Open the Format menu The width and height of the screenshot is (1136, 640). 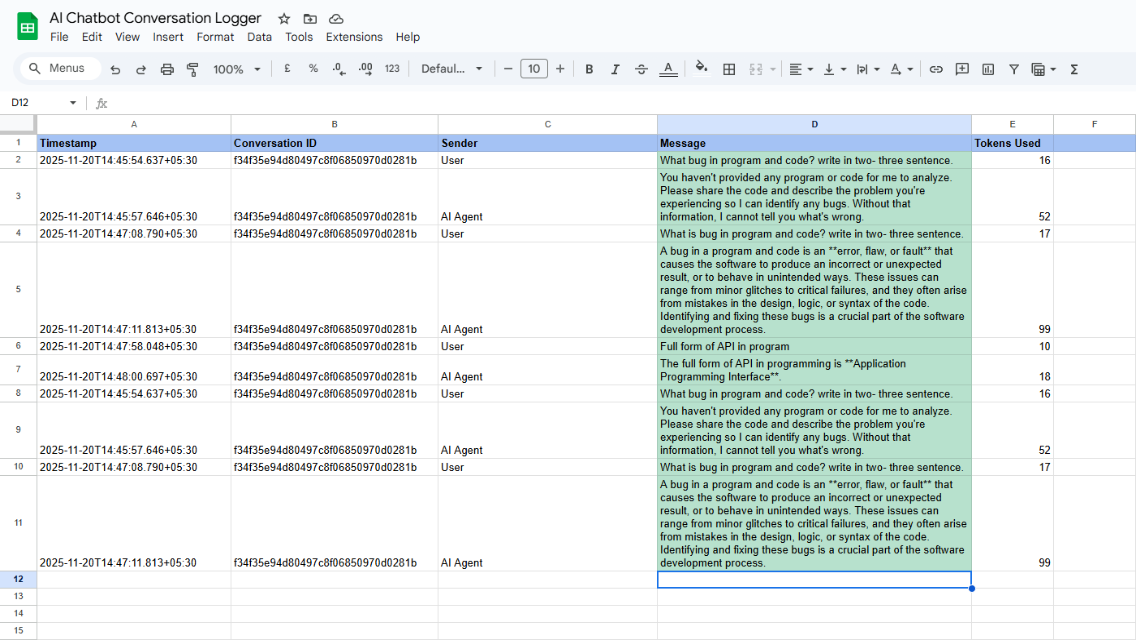[215, 37]
